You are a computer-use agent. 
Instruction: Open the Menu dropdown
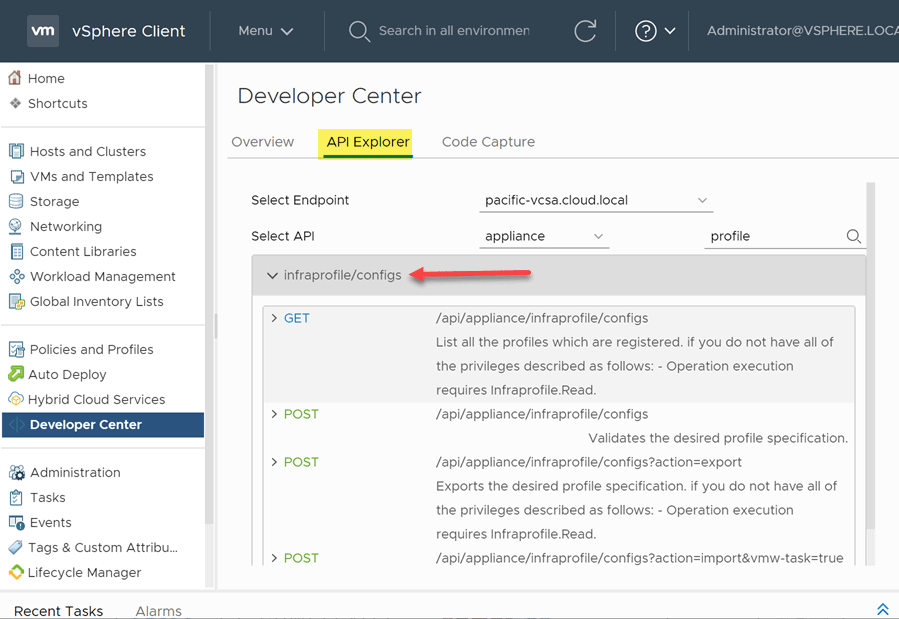click(265, 31)
